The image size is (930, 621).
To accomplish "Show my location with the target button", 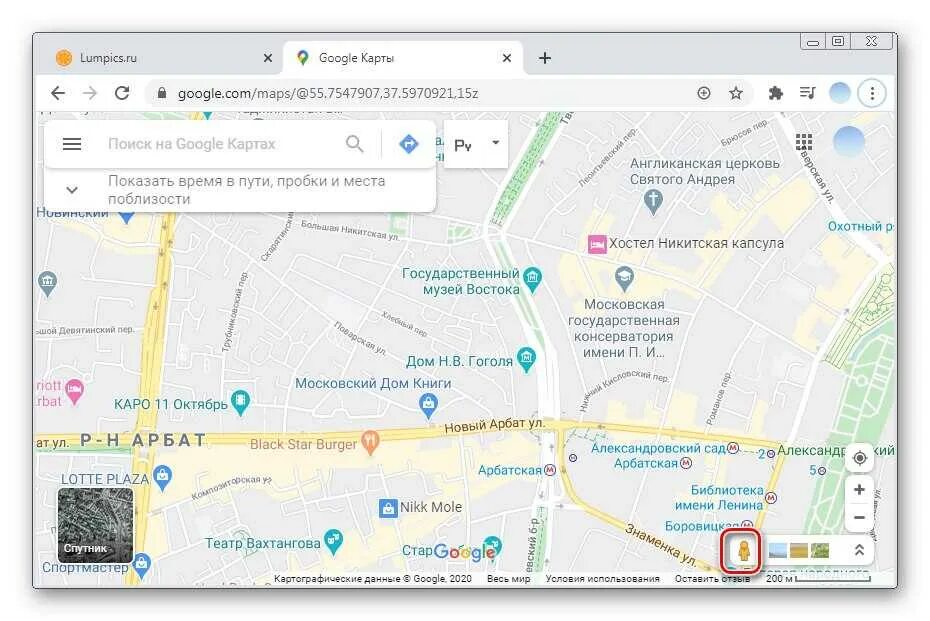I will [x=859, y=458].
